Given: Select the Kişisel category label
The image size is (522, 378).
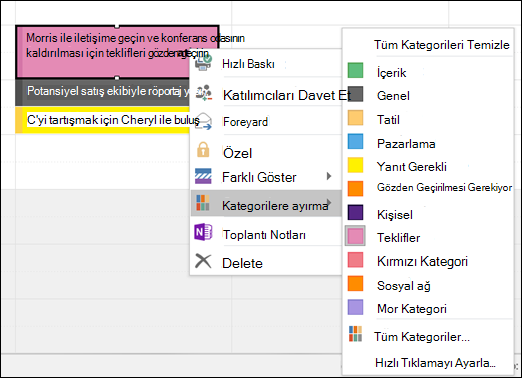Looking at the screenshot, I should tap(395, 215).
